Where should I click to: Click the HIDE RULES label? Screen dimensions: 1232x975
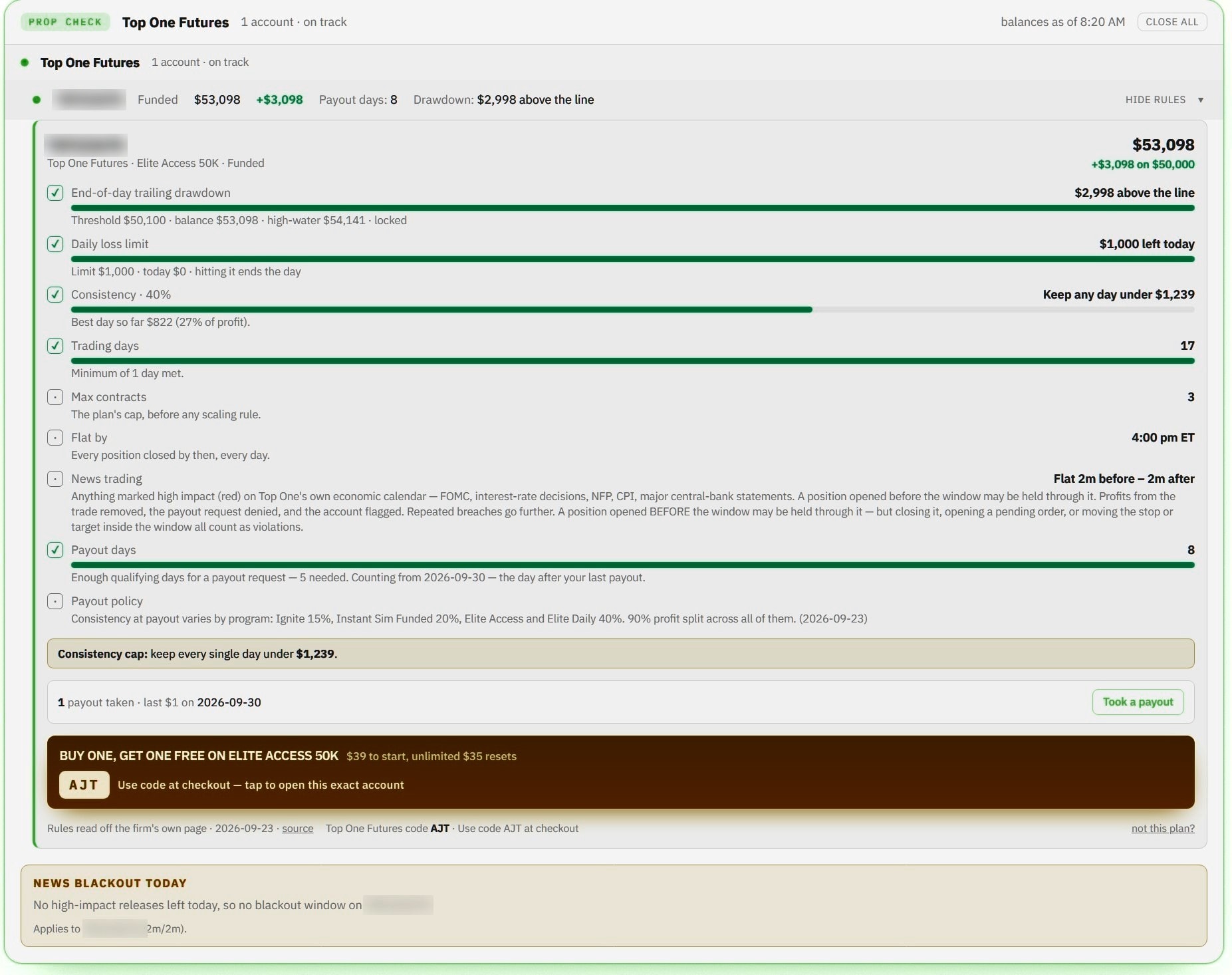coord(1156,100)
